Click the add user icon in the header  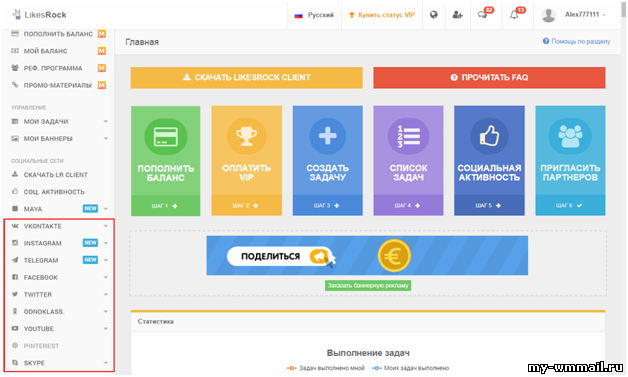[457, 15]
